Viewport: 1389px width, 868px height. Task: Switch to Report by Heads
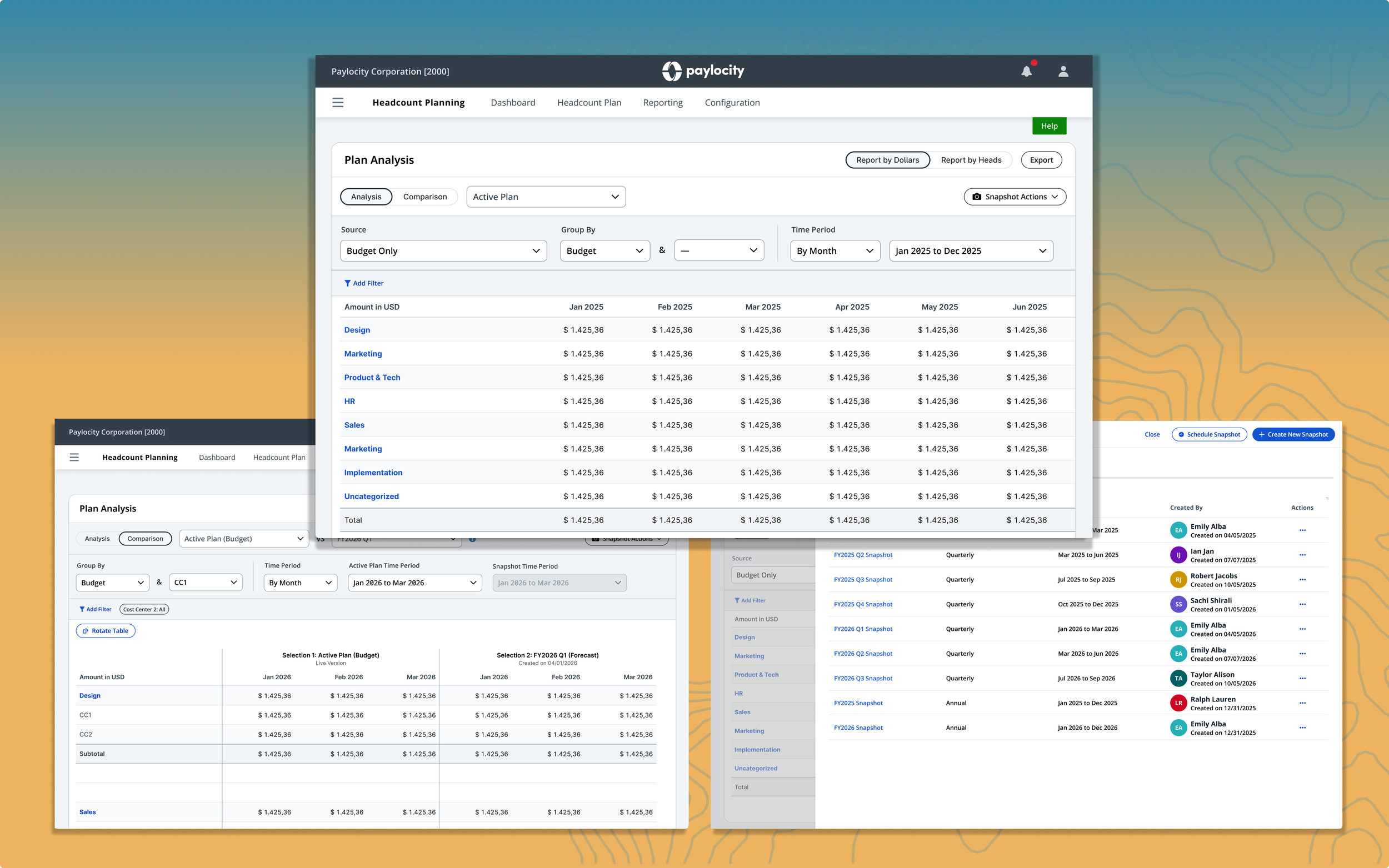pyautogui.click(x=971, y=159)
